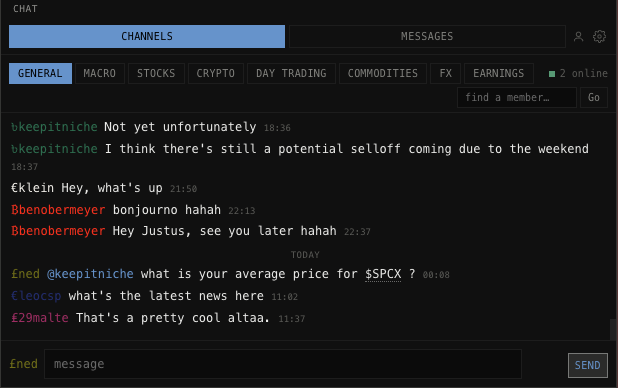Select the Stocks channel
This screenshot has height=388, width=618.
pos(156,73)
